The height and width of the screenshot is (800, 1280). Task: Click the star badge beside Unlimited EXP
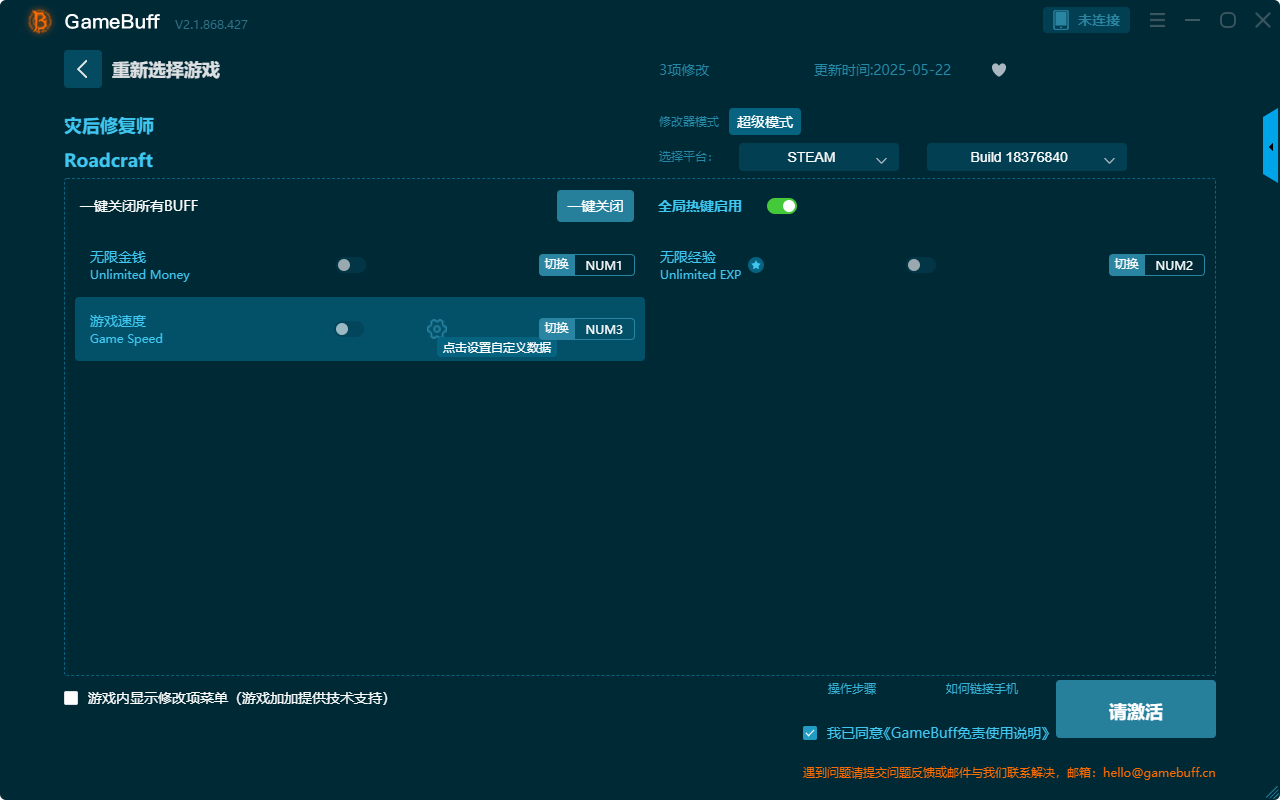pyautogui.click(x=756, y=265)
